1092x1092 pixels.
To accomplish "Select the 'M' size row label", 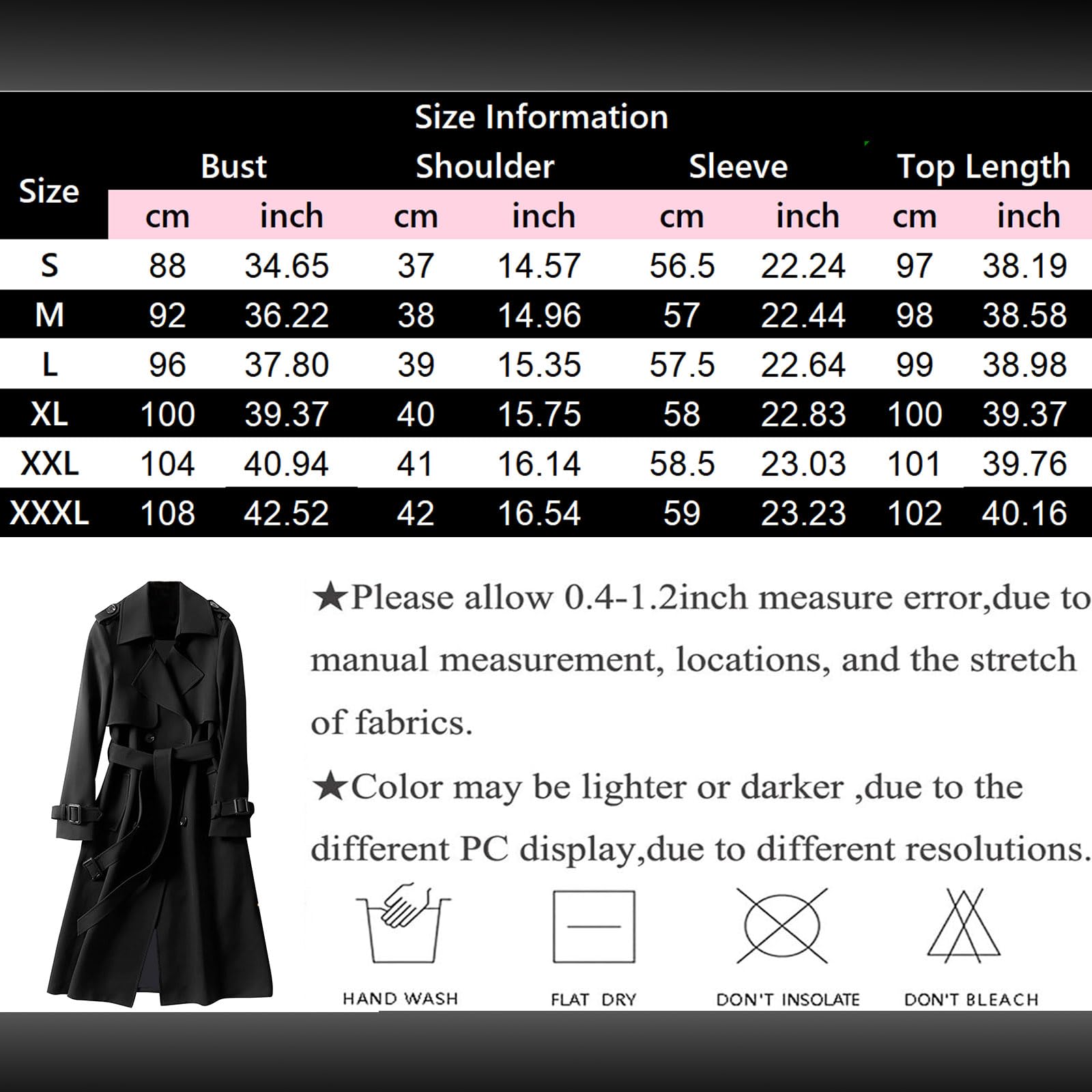I will click(49, 315).
